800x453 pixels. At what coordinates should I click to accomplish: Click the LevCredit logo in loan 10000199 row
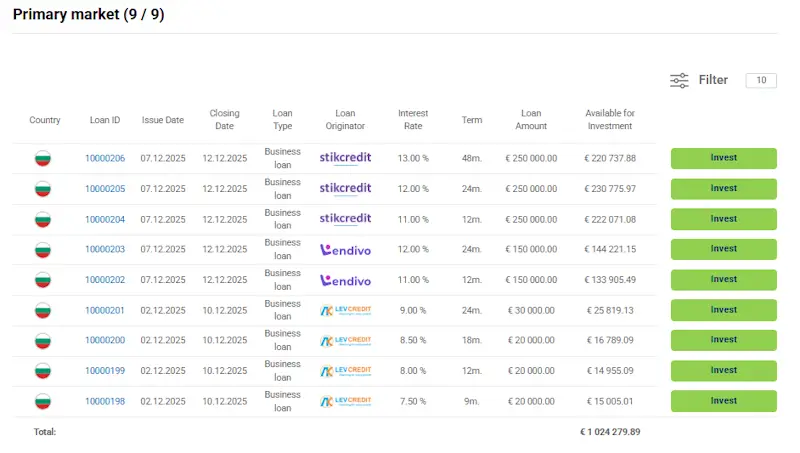tap(345, 371)
